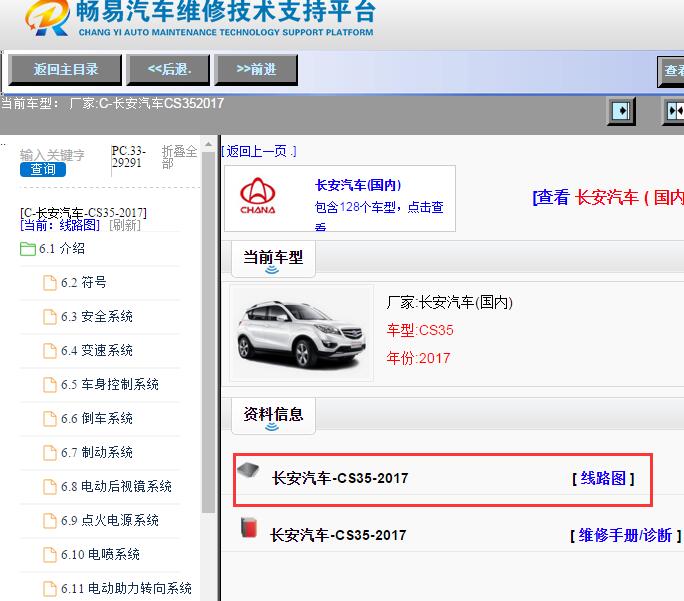This screenshot has height=601, width=684.
Task: Click the page icon beside 6.5 车身控制系统
Action: (x=50, y=385)
